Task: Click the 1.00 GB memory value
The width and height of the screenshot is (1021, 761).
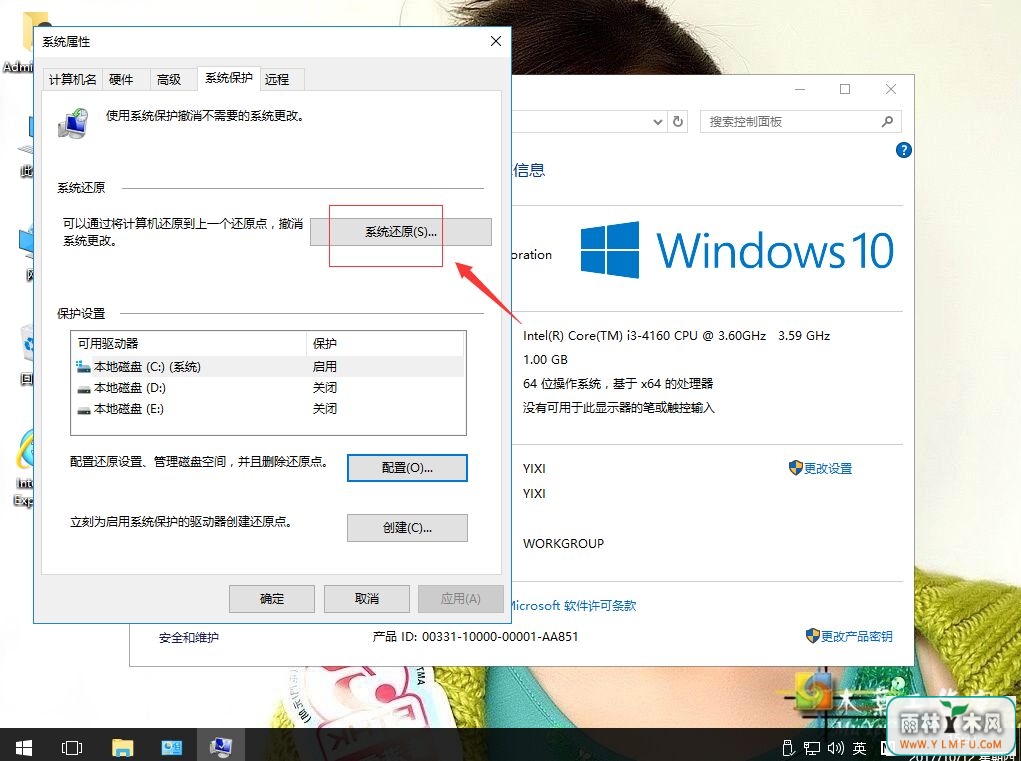Action: pos(545,359)
